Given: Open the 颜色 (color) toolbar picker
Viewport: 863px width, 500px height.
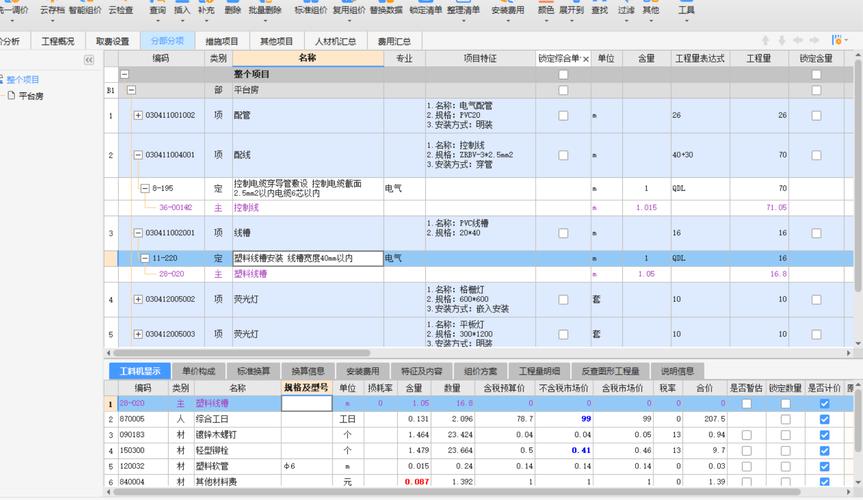Looking at the screenshot, I should (x=546, y=10).
